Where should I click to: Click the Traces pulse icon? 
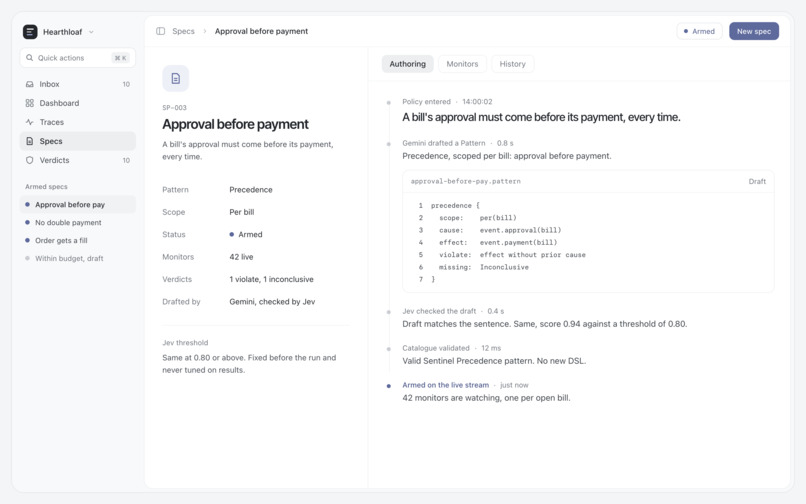30,122
